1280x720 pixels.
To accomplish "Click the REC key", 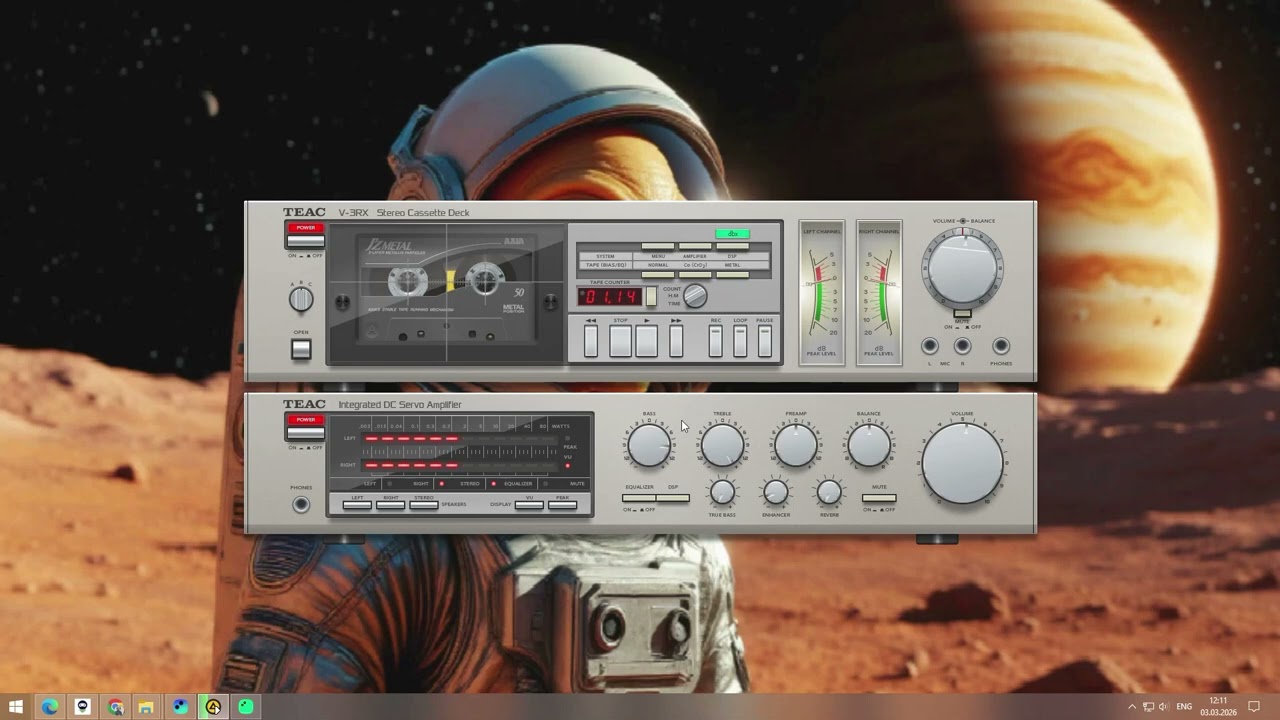I will pyautogui.click(x=715, y=341).
